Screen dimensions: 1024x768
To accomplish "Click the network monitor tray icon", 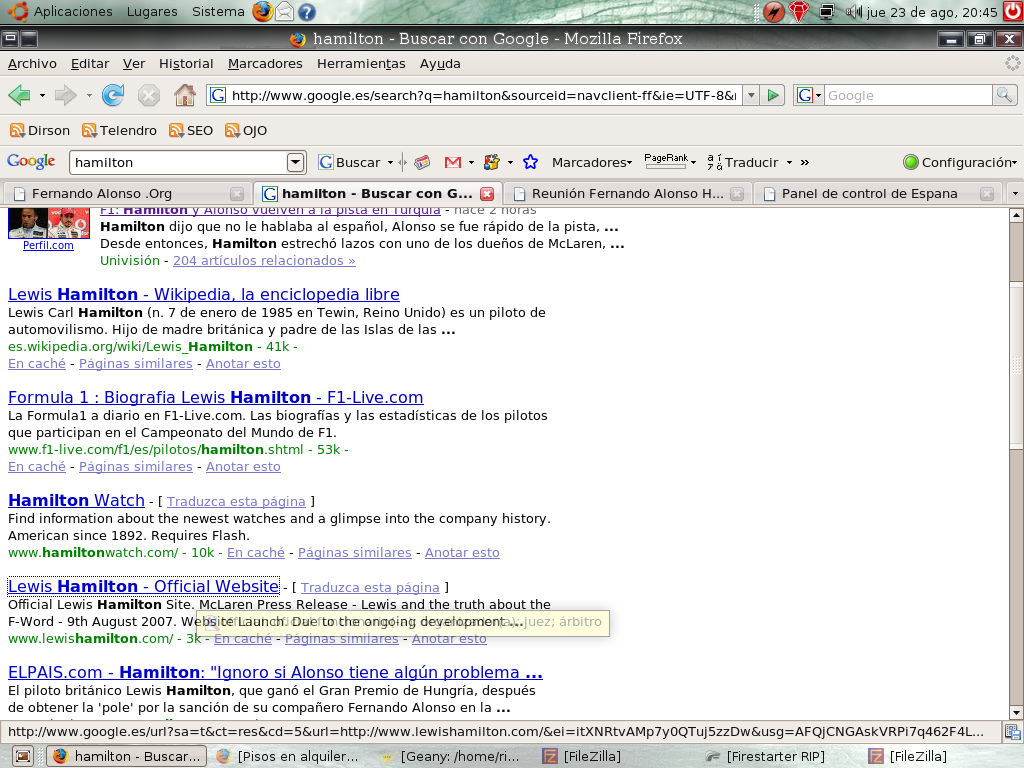I will point(827,12).
